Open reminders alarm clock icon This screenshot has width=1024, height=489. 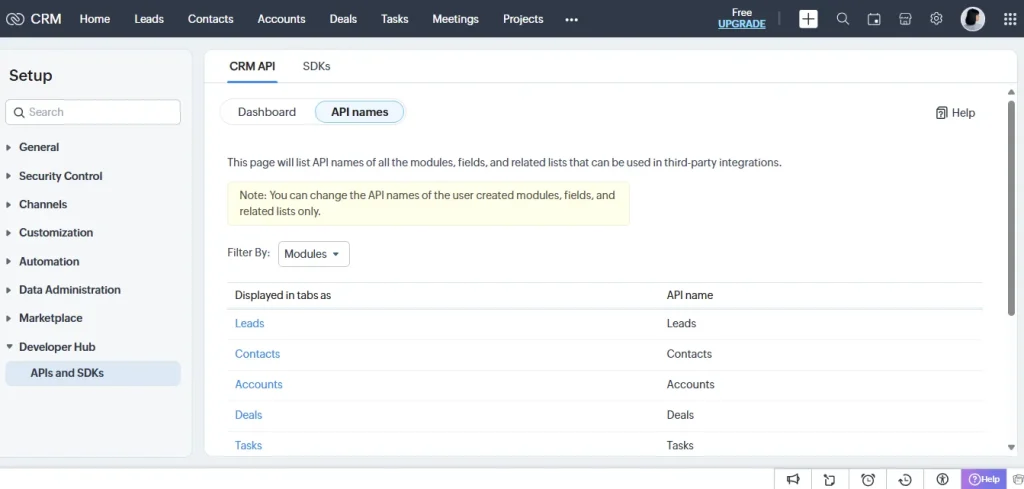pos(868,480)
